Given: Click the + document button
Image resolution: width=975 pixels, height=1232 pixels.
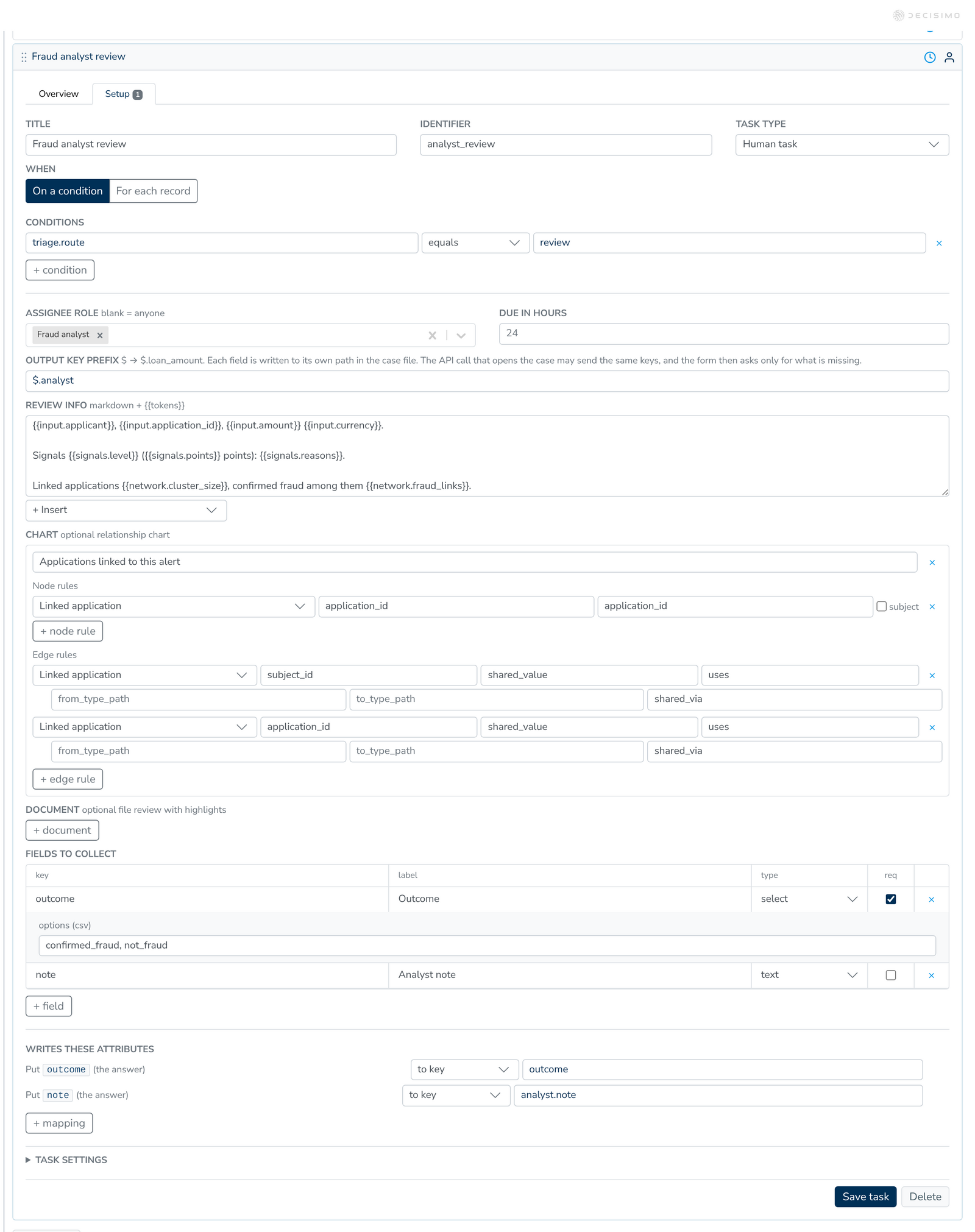Looking at the screenshot, I should 62,830.
